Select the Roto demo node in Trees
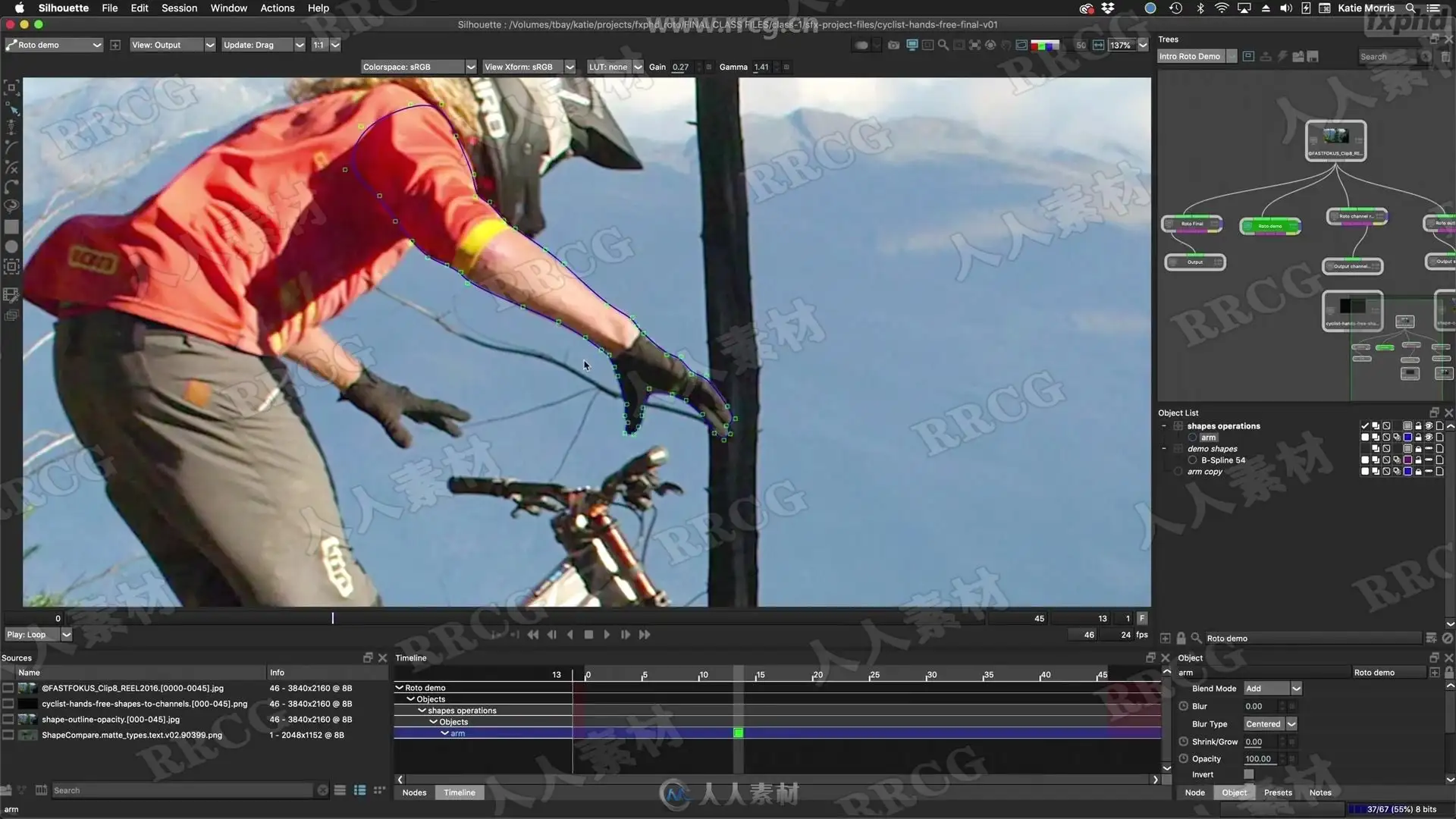Image resolution: width=1456 pixels, height=819 pixels. point(1269,226)
